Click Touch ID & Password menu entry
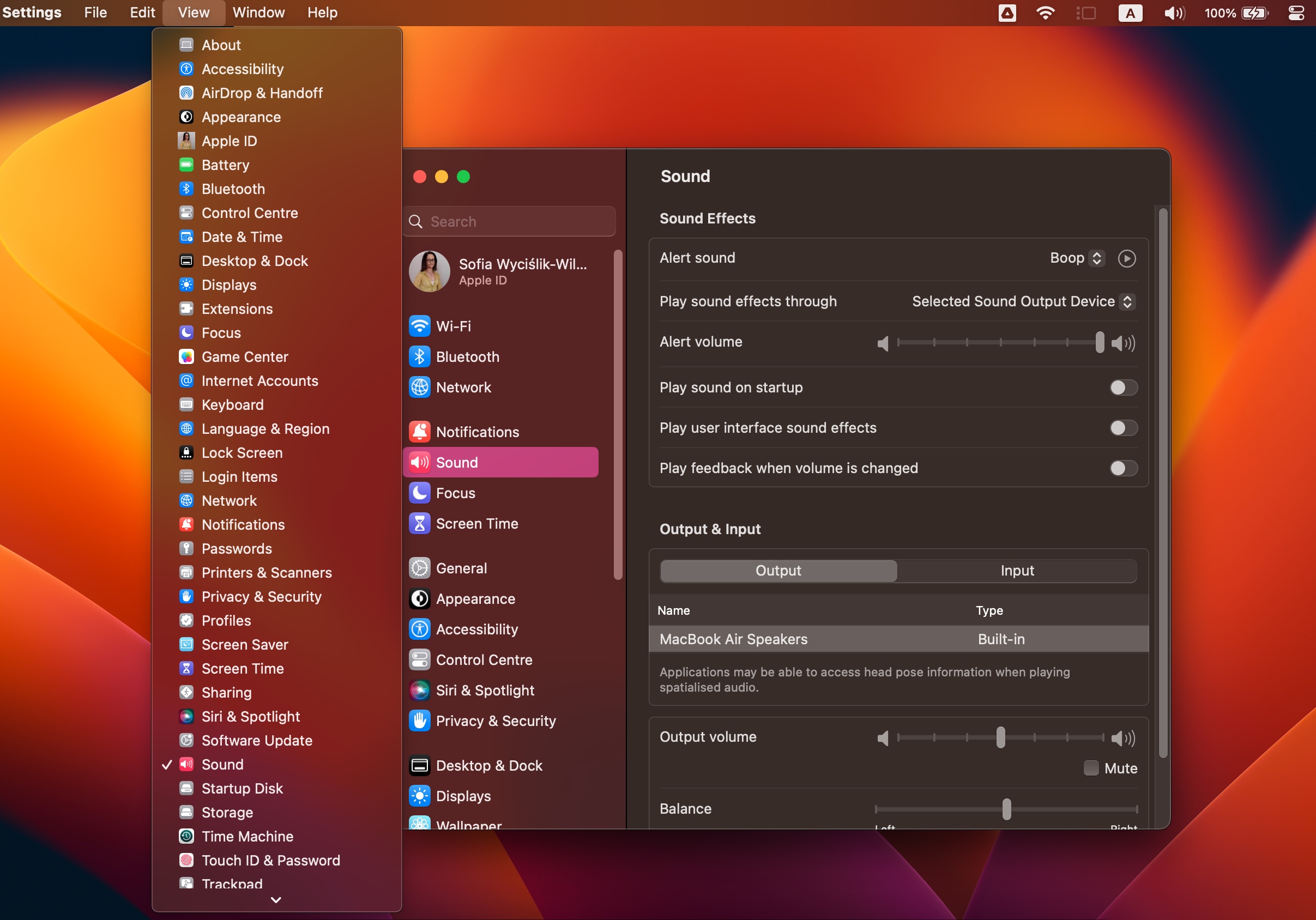The image size is (1316, 920). click(270, 860)
